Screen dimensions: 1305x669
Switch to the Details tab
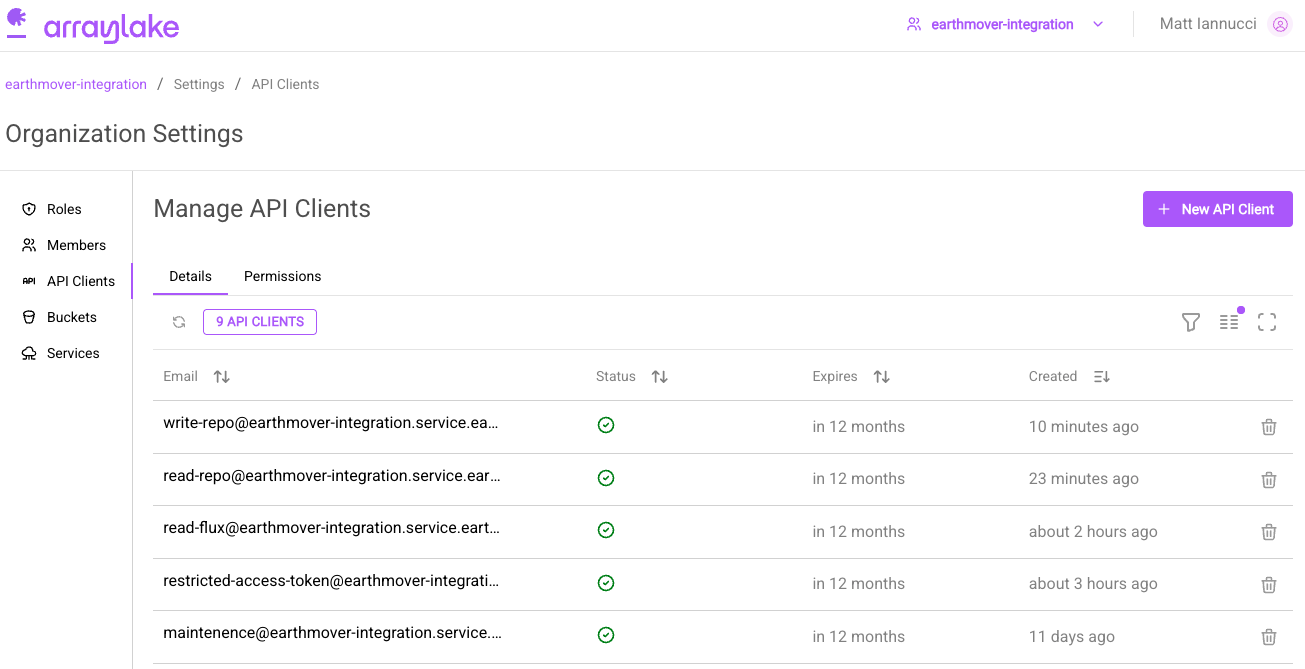click(x=190, y=276)
